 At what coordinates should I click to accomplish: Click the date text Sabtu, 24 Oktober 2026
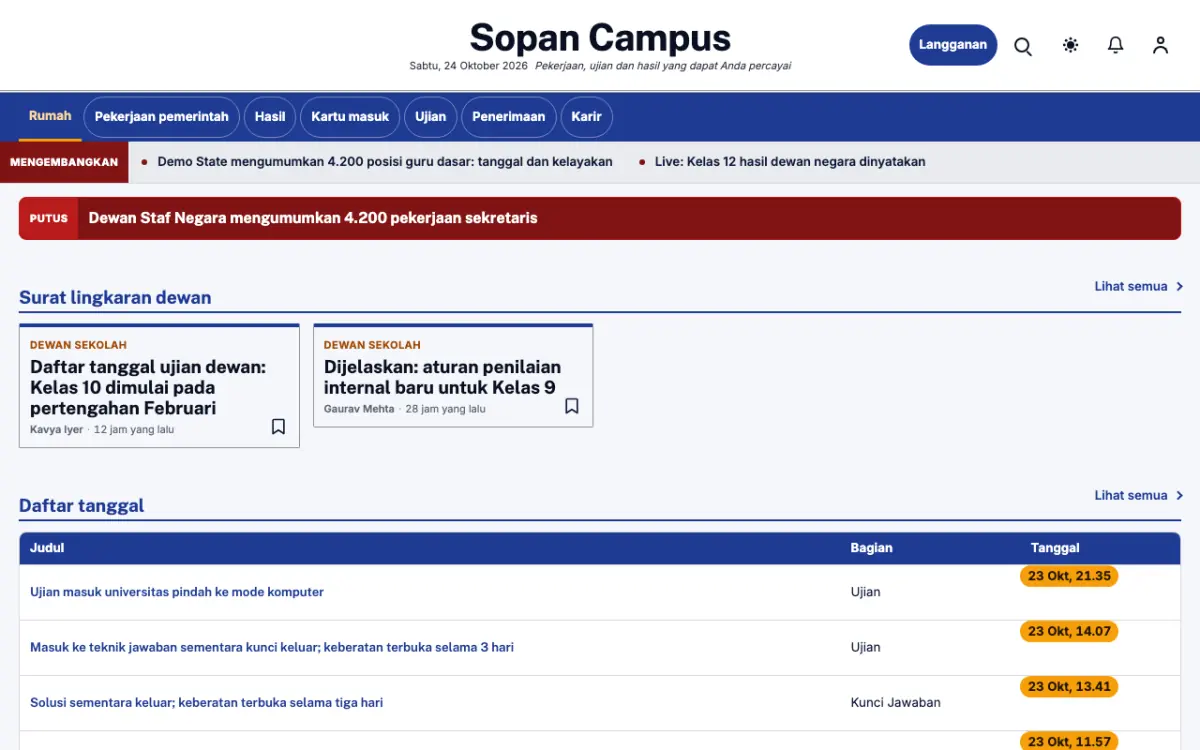point(468,66)
